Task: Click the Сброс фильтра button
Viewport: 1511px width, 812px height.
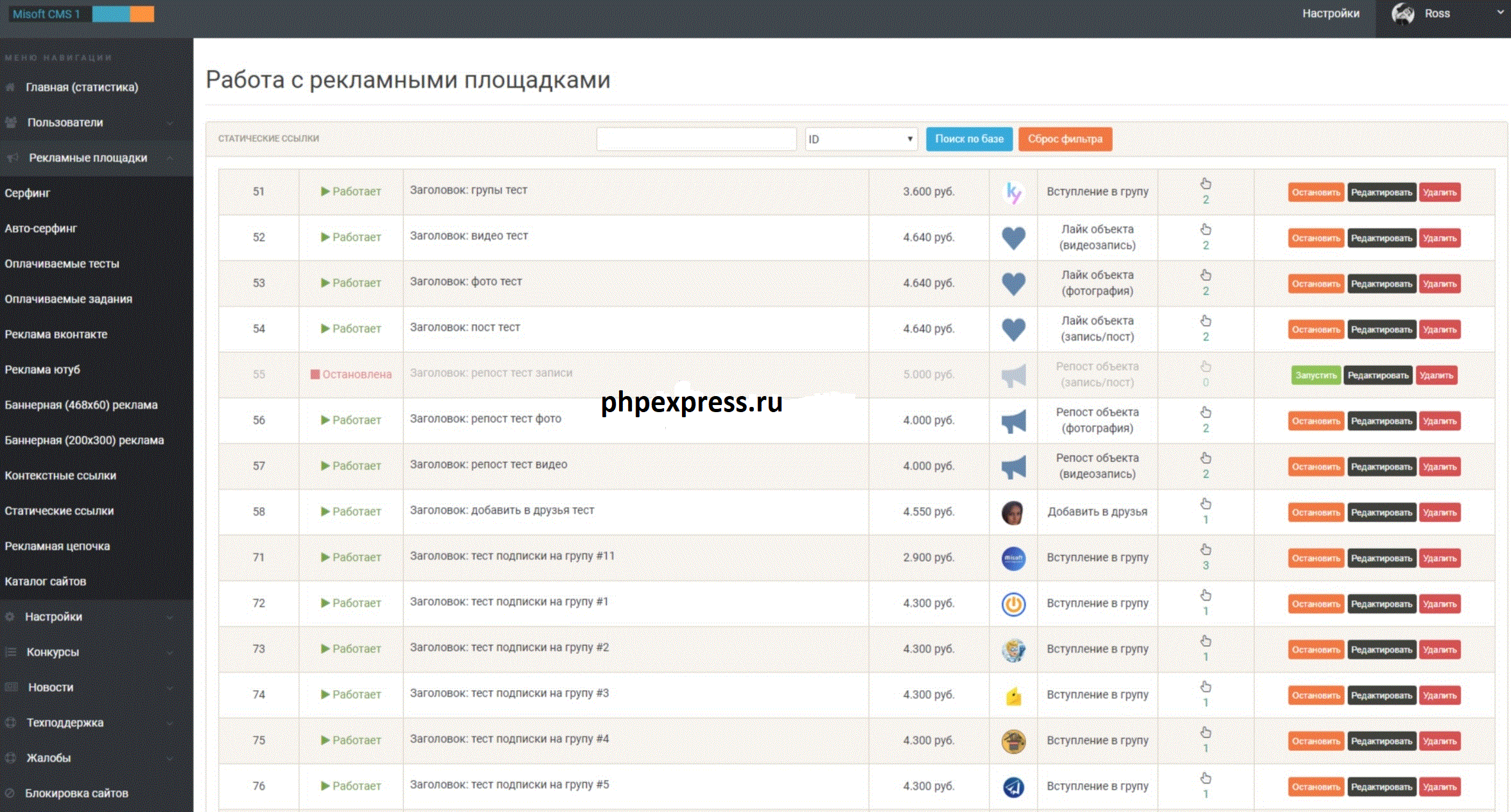Action: (x=1065, y=139)
